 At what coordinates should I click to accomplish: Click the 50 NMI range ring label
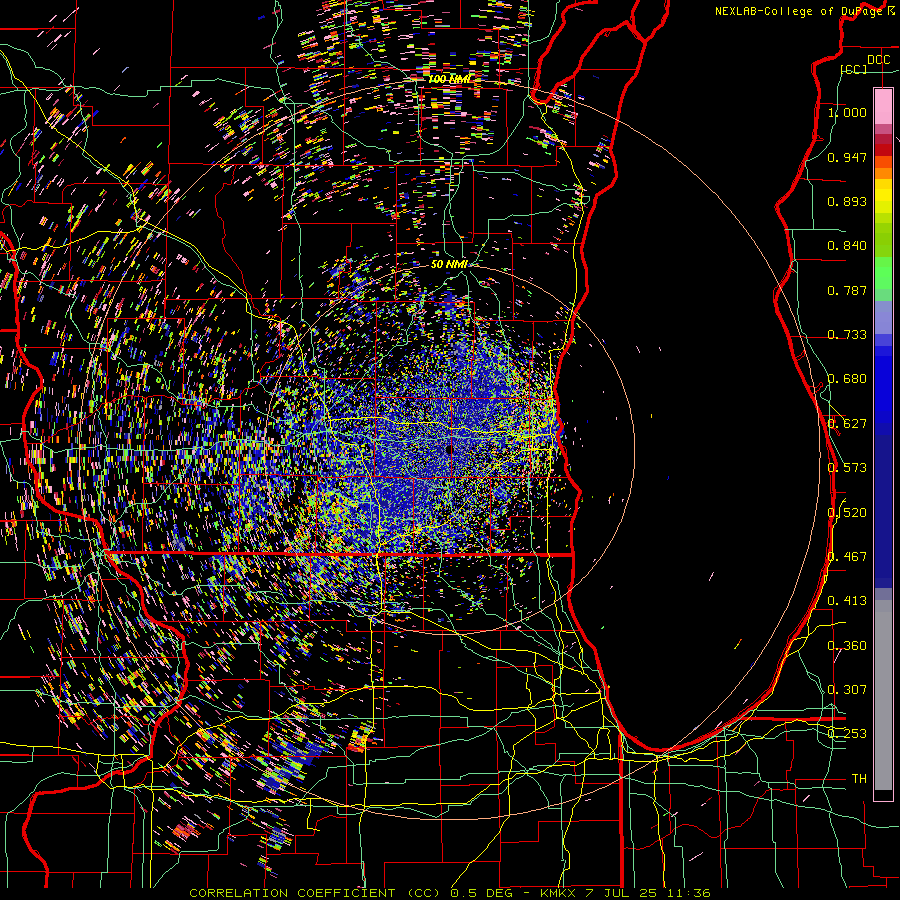pos(449,264)
